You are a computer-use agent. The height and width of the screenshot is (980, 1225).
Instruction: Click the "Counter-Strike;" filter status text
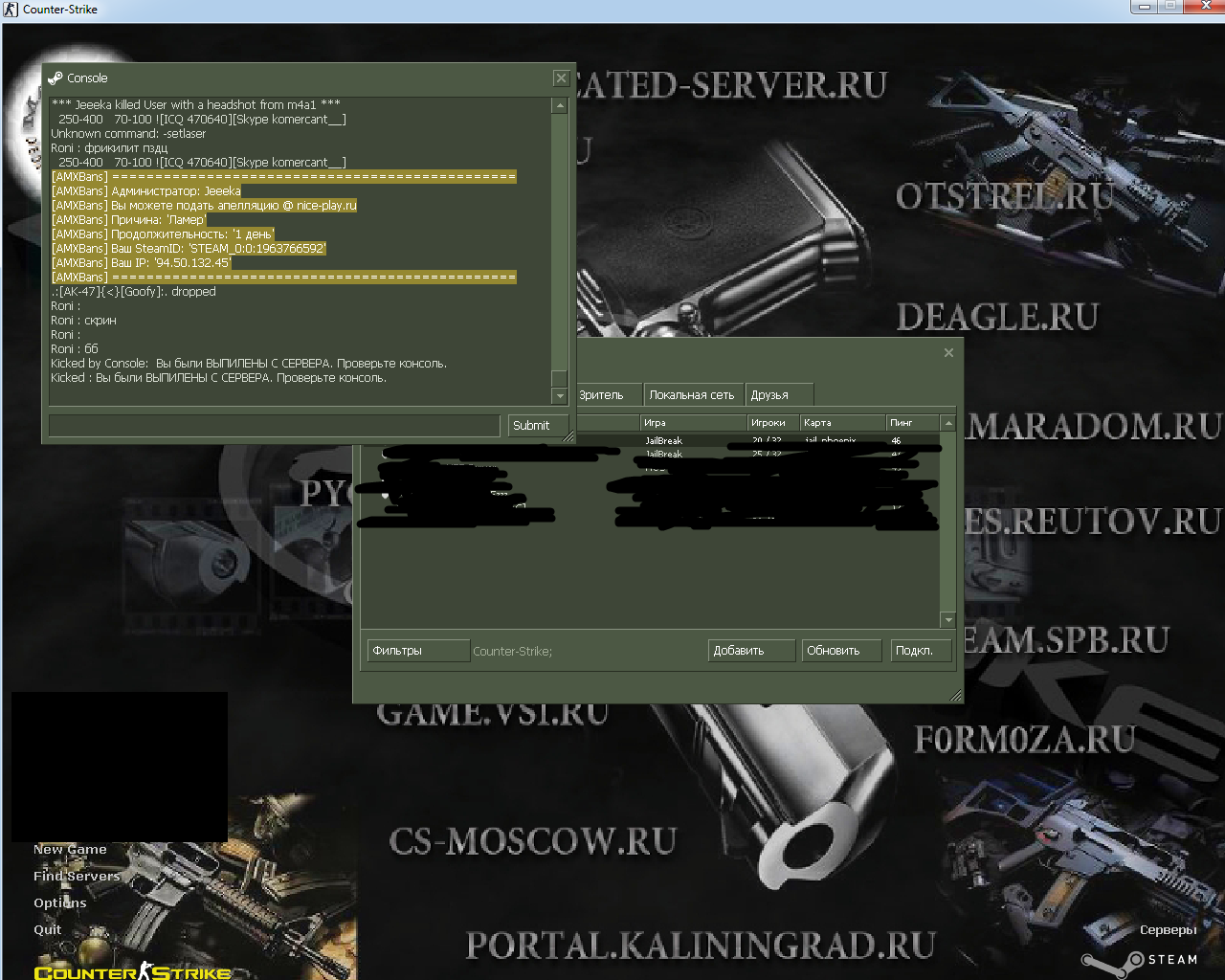point(512,651)
